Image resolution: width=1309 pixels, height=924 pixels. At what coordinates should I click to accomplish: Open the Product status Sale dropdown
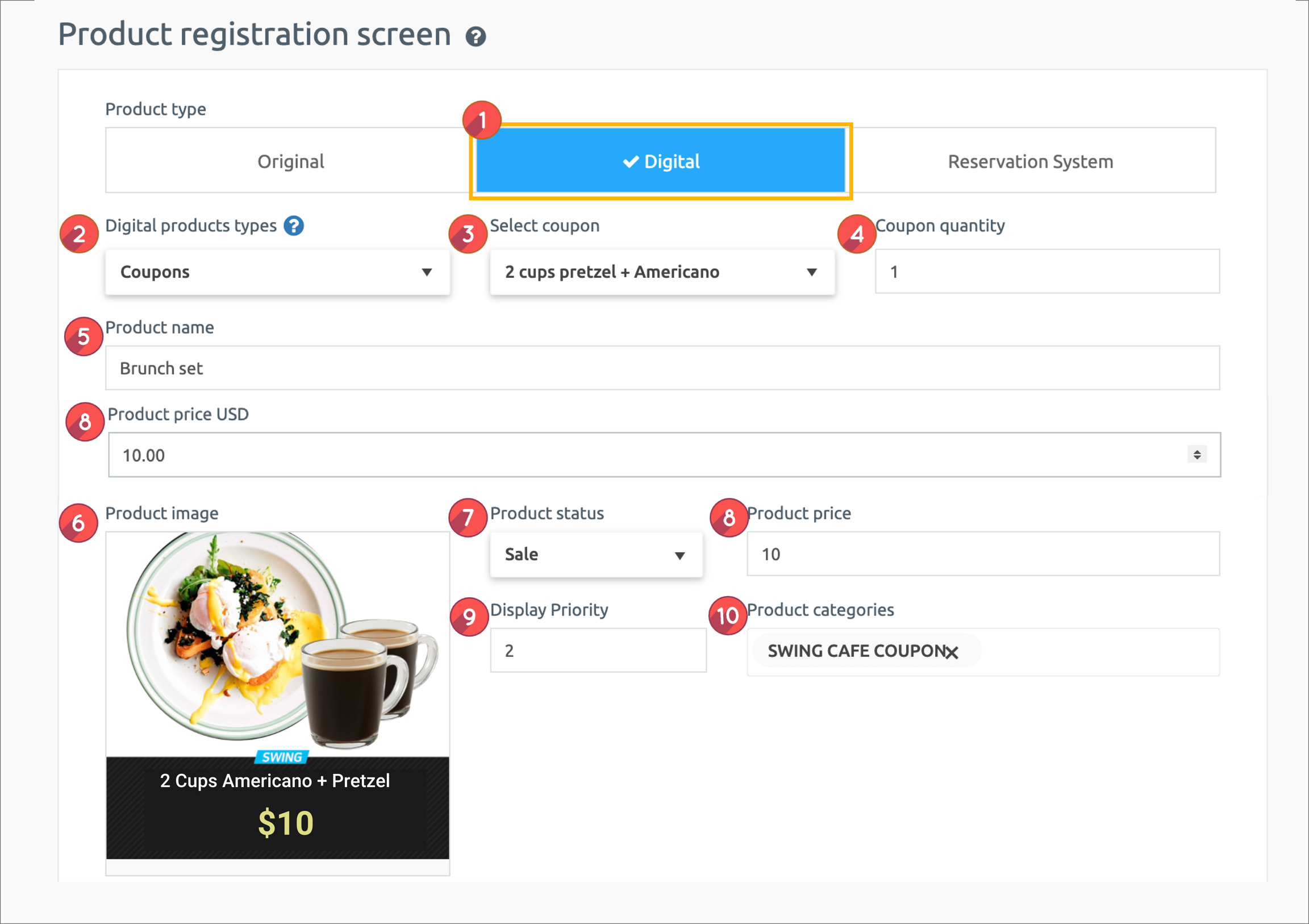pyautogui.click(x=595, y=555)
